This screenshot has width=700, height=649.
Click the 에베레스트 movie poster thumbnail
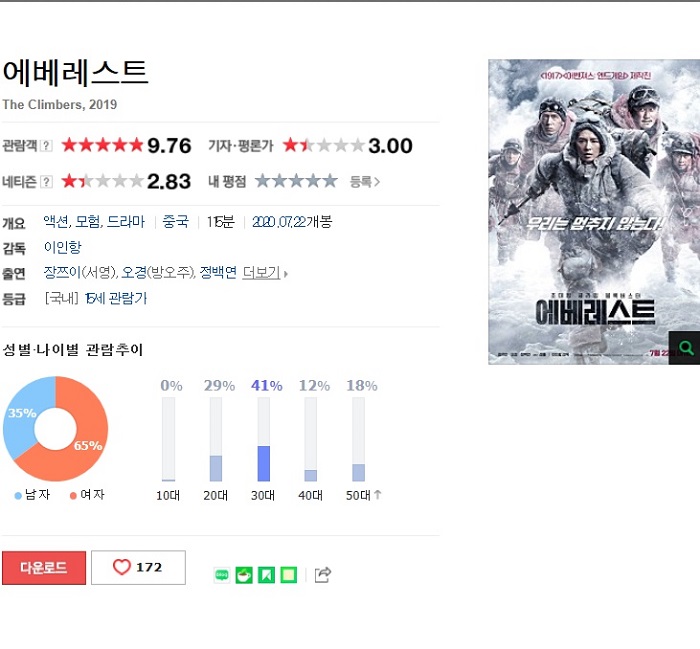(x=594, y=212)
